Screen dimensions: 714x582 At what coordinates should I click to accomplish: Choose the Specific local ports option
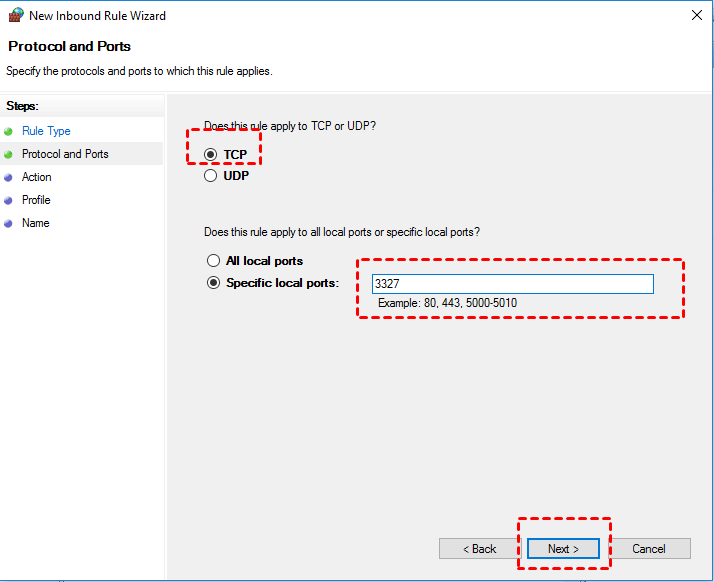(x=213, y=283)
